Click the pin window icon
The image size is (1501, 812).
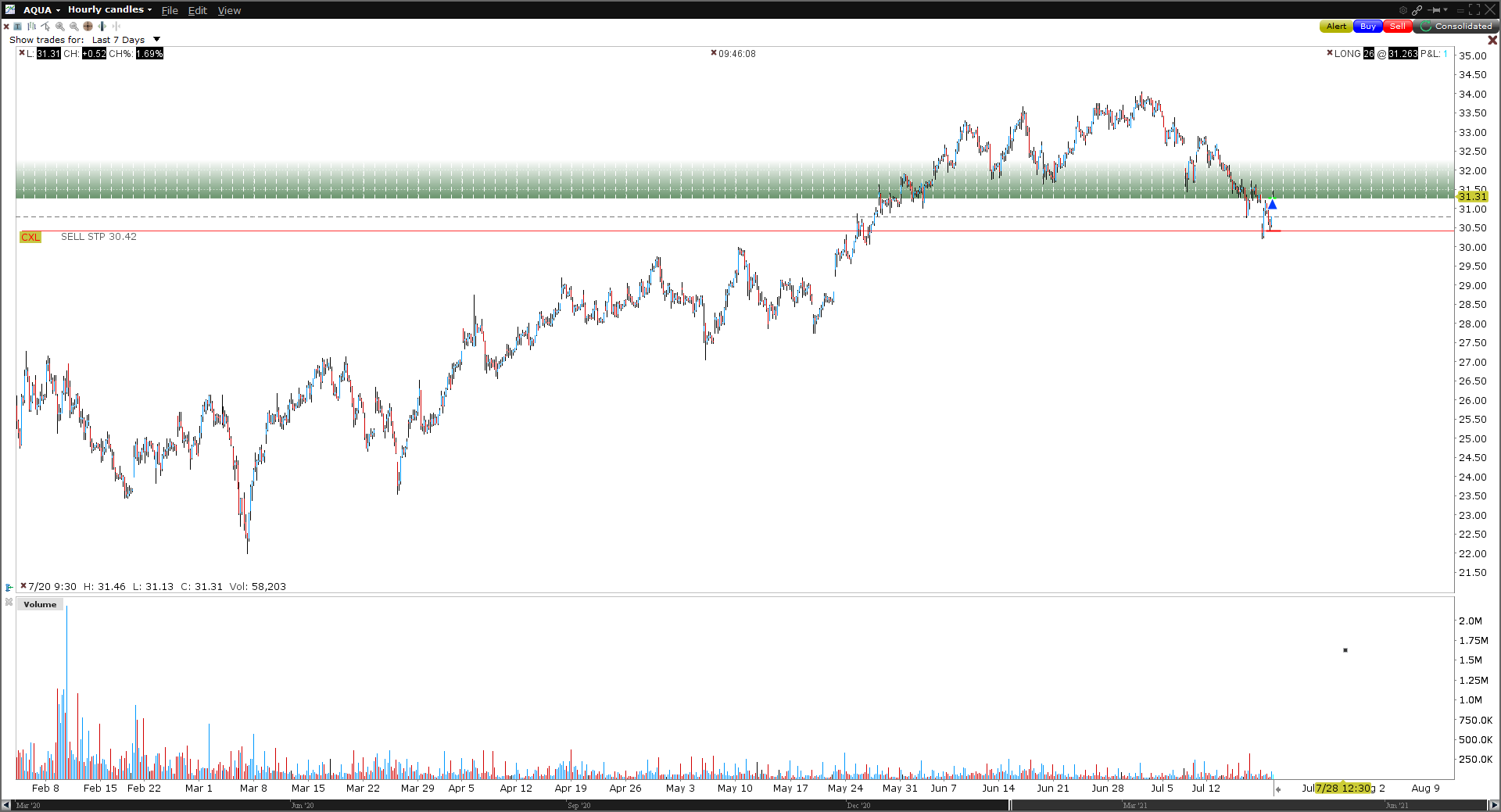(1434, 10)
